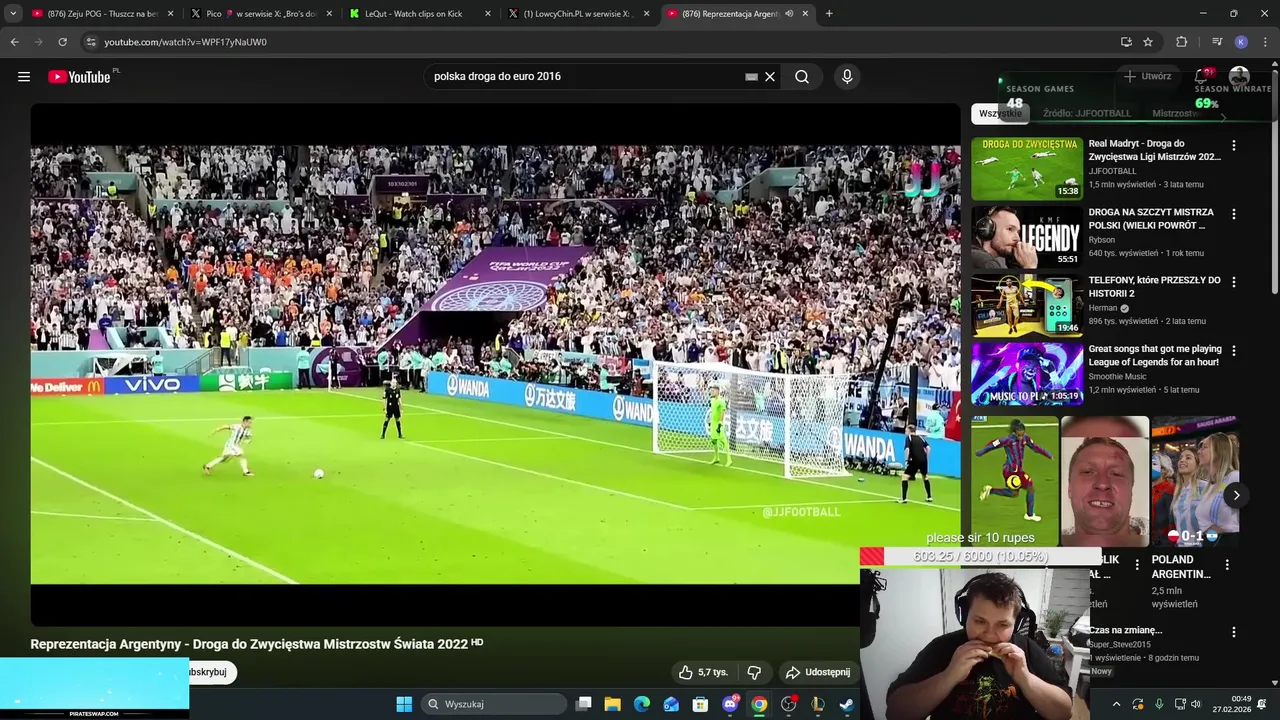
Task: Open options for Real Madryt video
Action: click(1233, 146)
